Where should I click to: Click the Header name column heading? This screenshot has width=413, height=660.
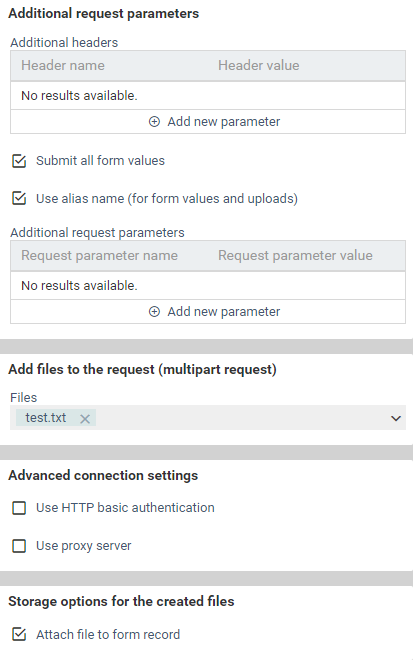coord(63,65)
